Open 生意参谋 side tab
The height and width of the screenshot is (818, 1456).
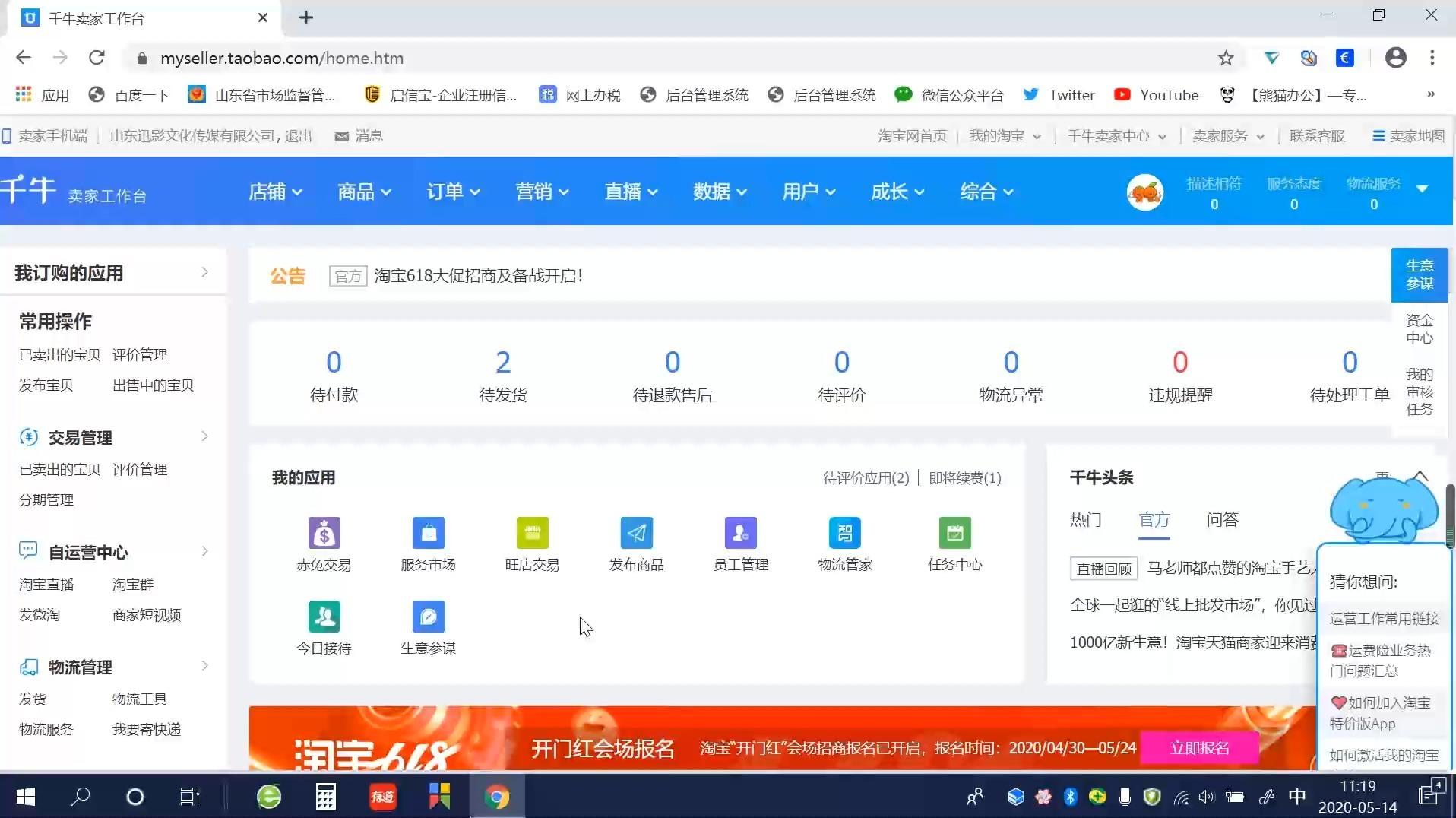(1419, 274)
